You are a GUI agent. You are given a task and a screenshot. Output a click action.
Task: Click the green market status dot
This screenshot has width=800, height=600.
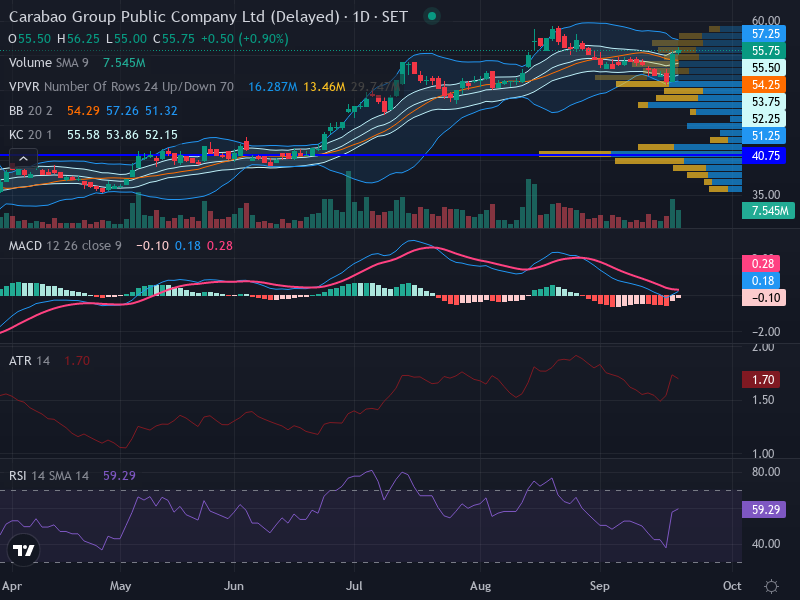tap(432, 16)
